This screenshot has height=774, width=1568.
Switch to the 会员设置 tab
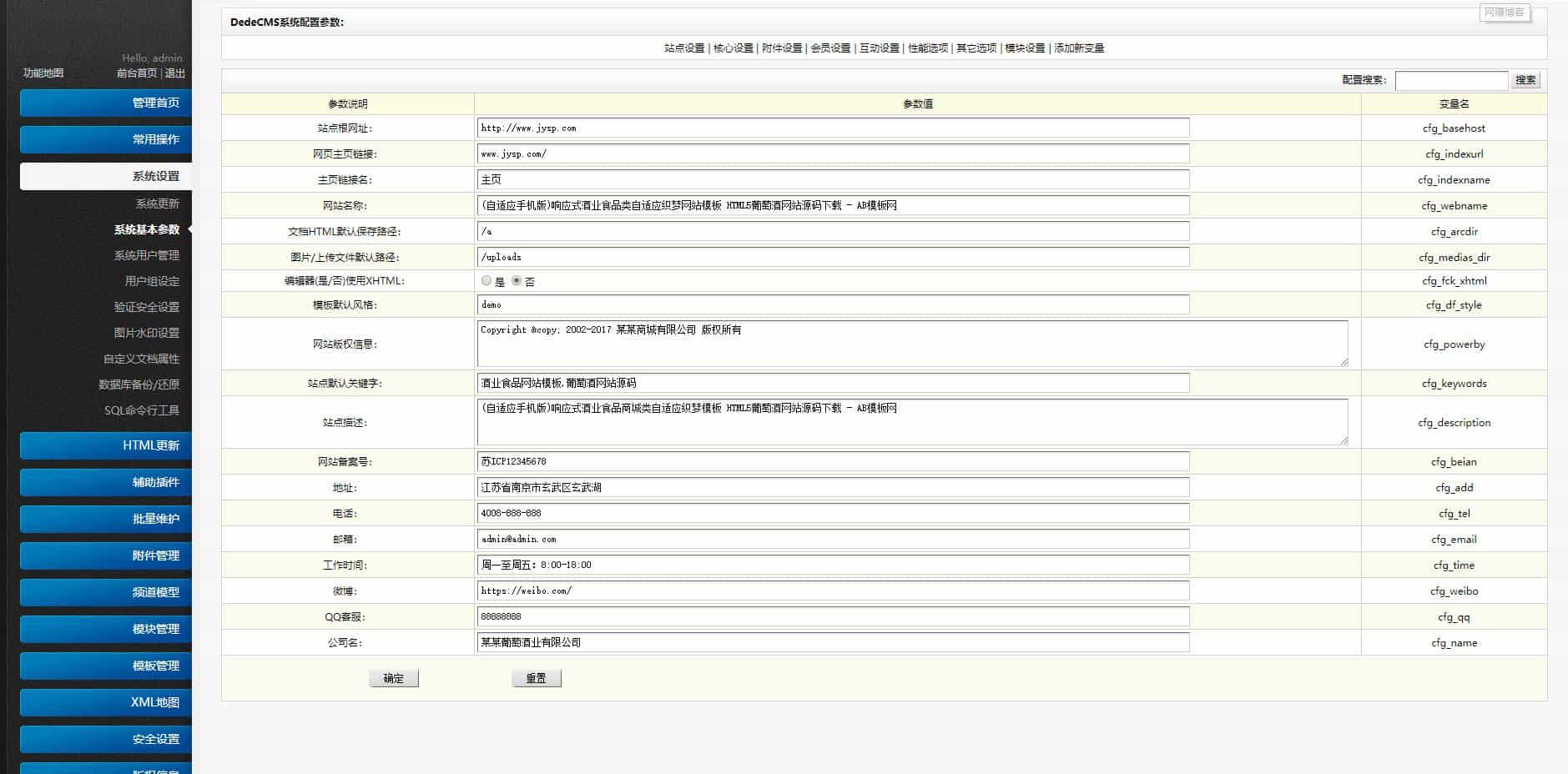pos(832,48)
